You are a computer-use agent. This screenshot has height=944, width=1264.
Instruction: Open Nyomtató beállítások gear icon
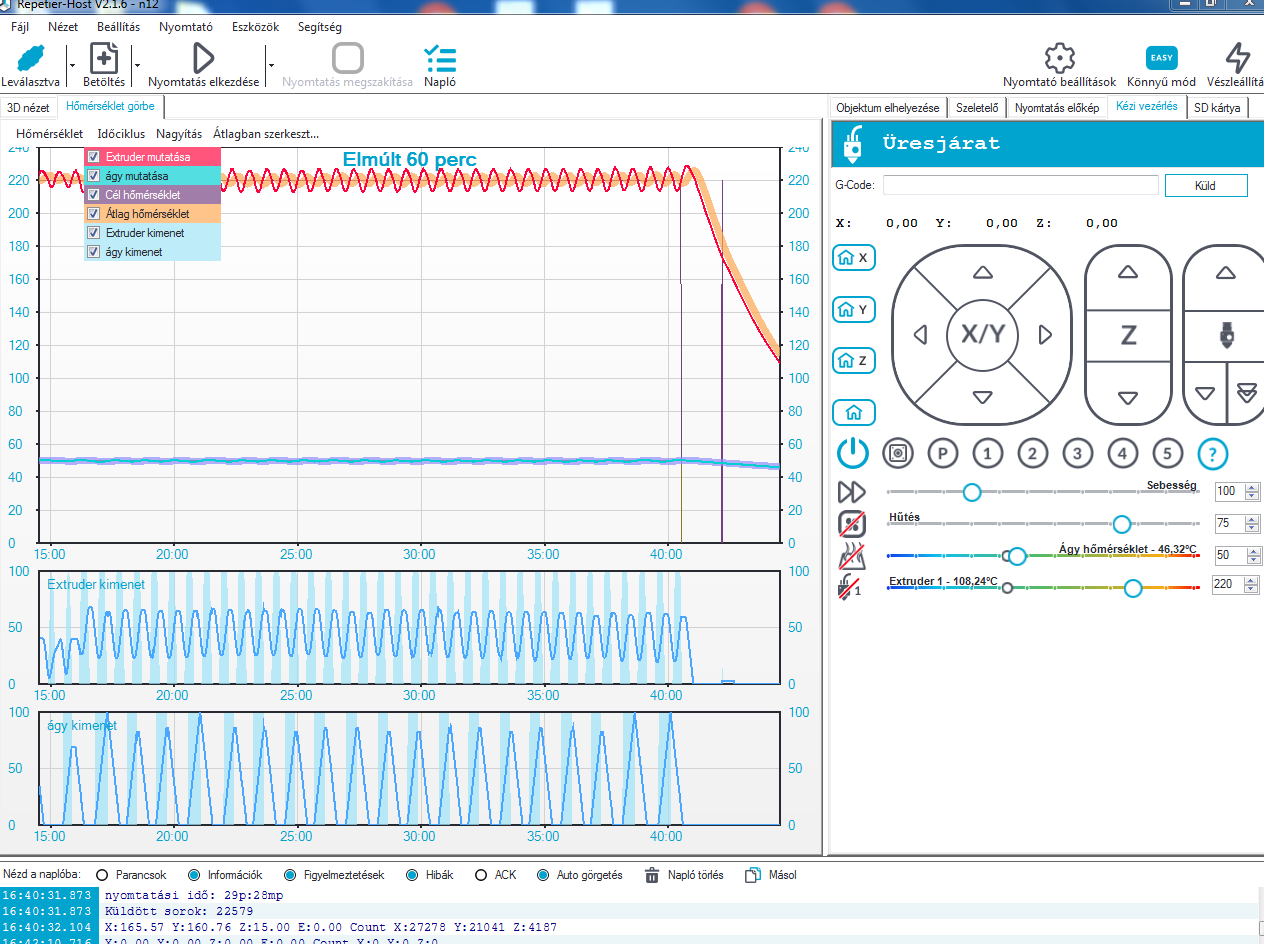coord(1059,58)
